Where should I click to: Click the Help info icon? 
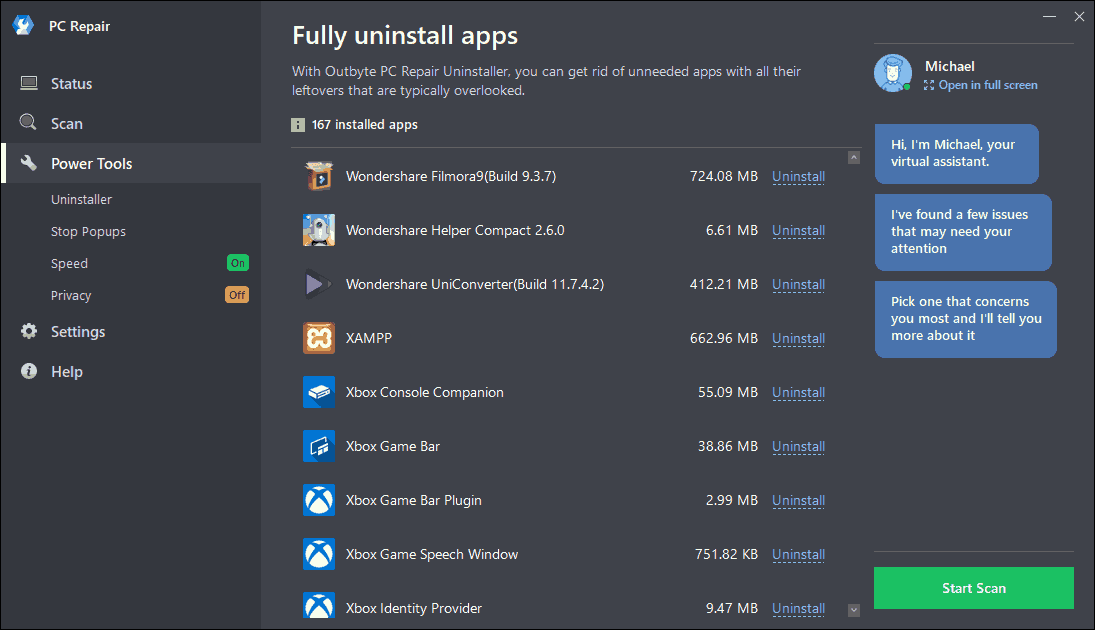point(29,371)
